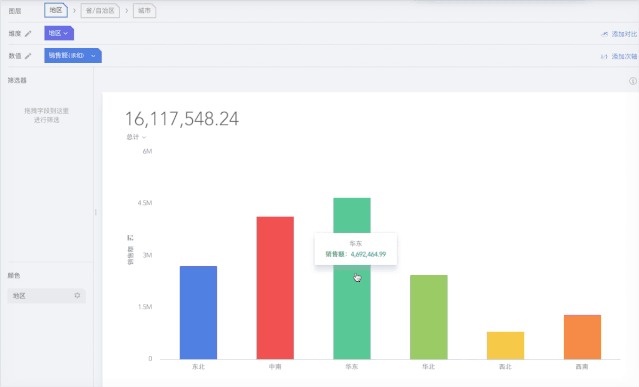Click the light green 华北 bar
This screenshot has height=387, width=639.
click(x=429, y=317)
